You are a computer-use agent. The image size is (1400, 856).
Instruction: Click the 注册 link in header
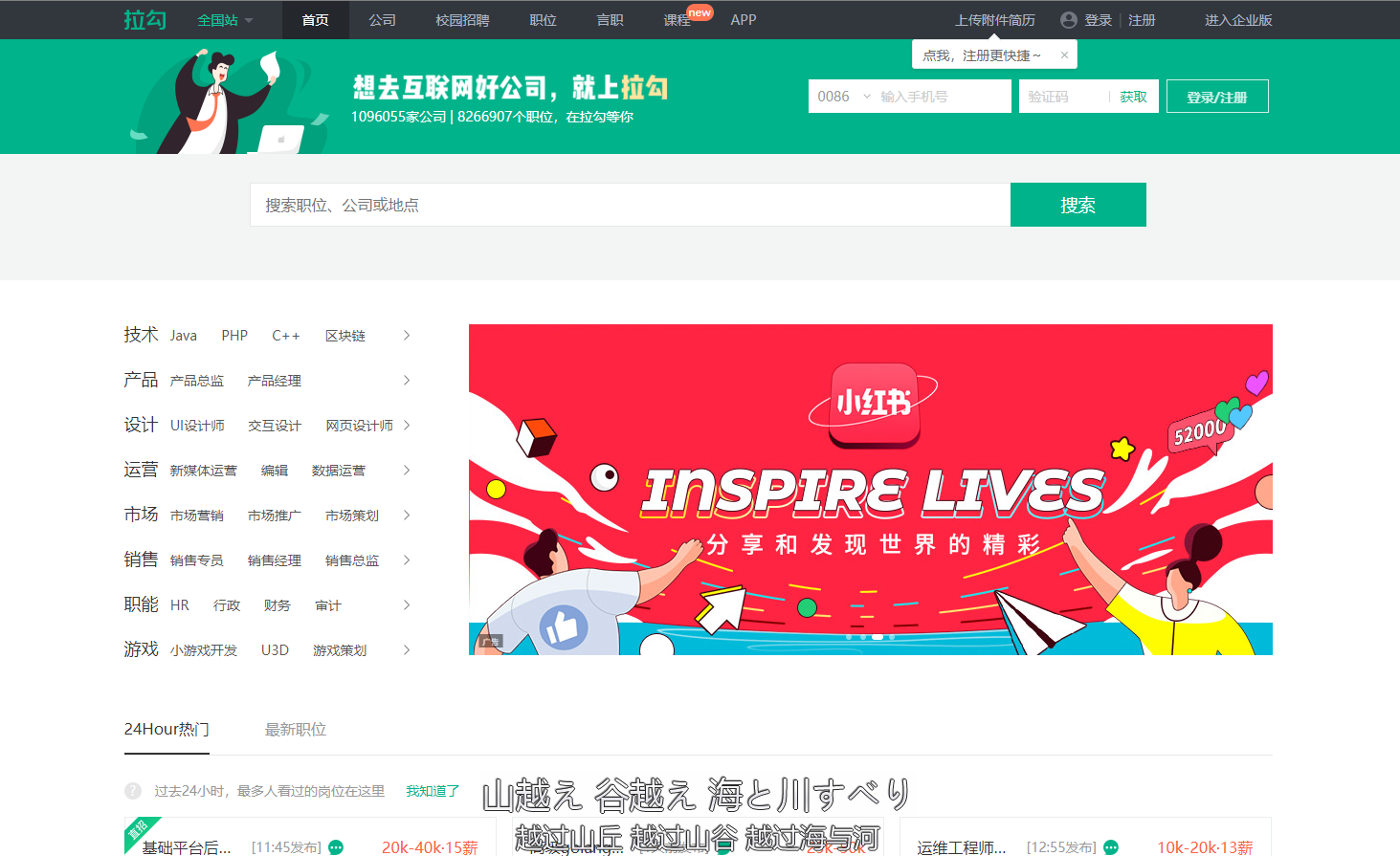(1142, 20)
